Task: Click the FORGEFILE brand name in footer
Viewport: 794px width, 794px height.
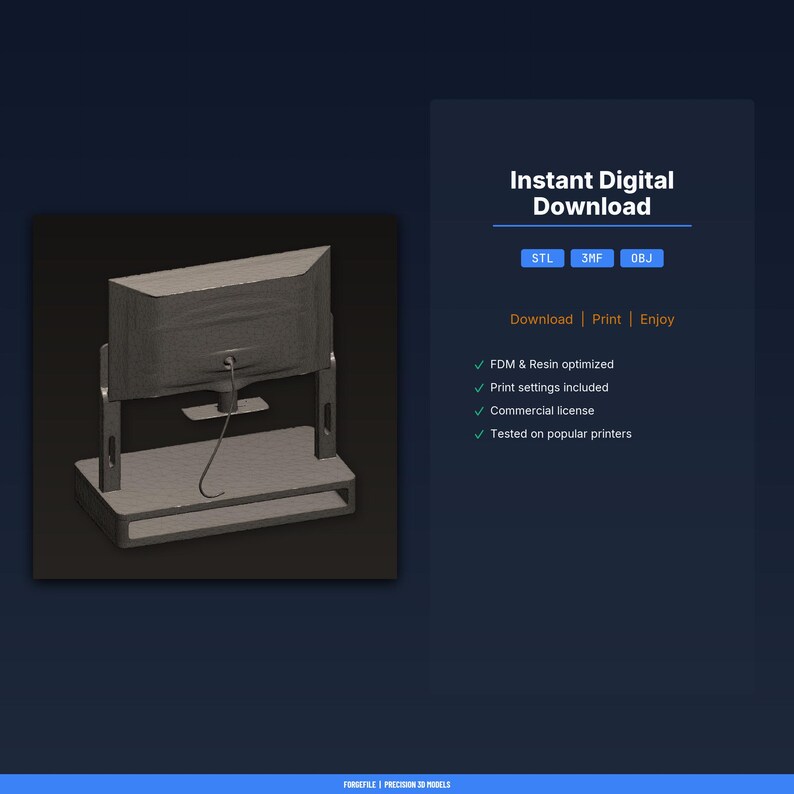Action: [360, 784]
